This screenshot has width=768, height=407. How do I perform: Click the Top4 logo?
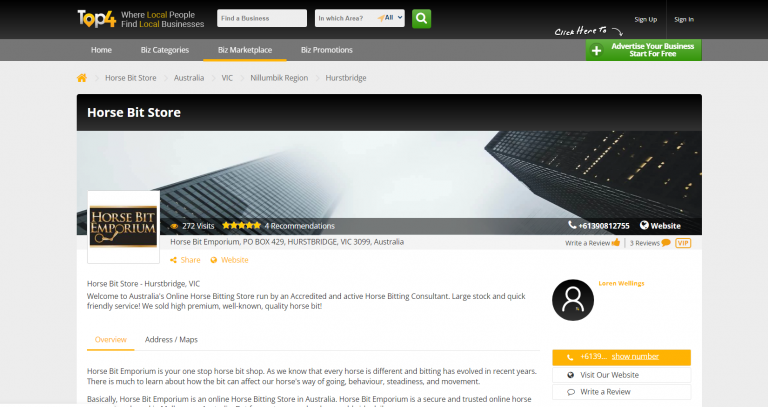pos(97,18)
